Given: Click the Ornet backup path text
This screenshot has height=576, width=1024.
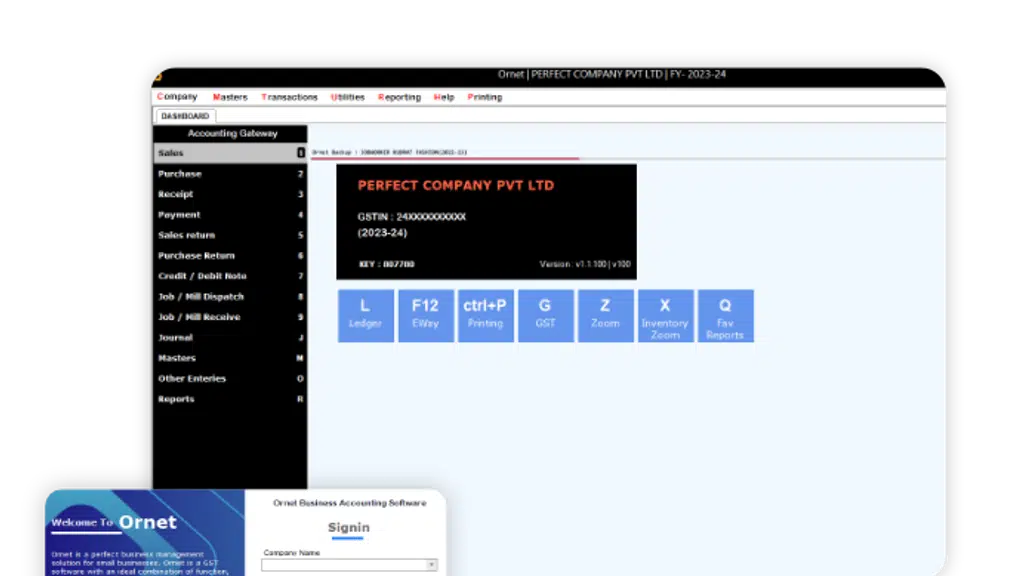Looking at the screenshot, I should 389,152.
